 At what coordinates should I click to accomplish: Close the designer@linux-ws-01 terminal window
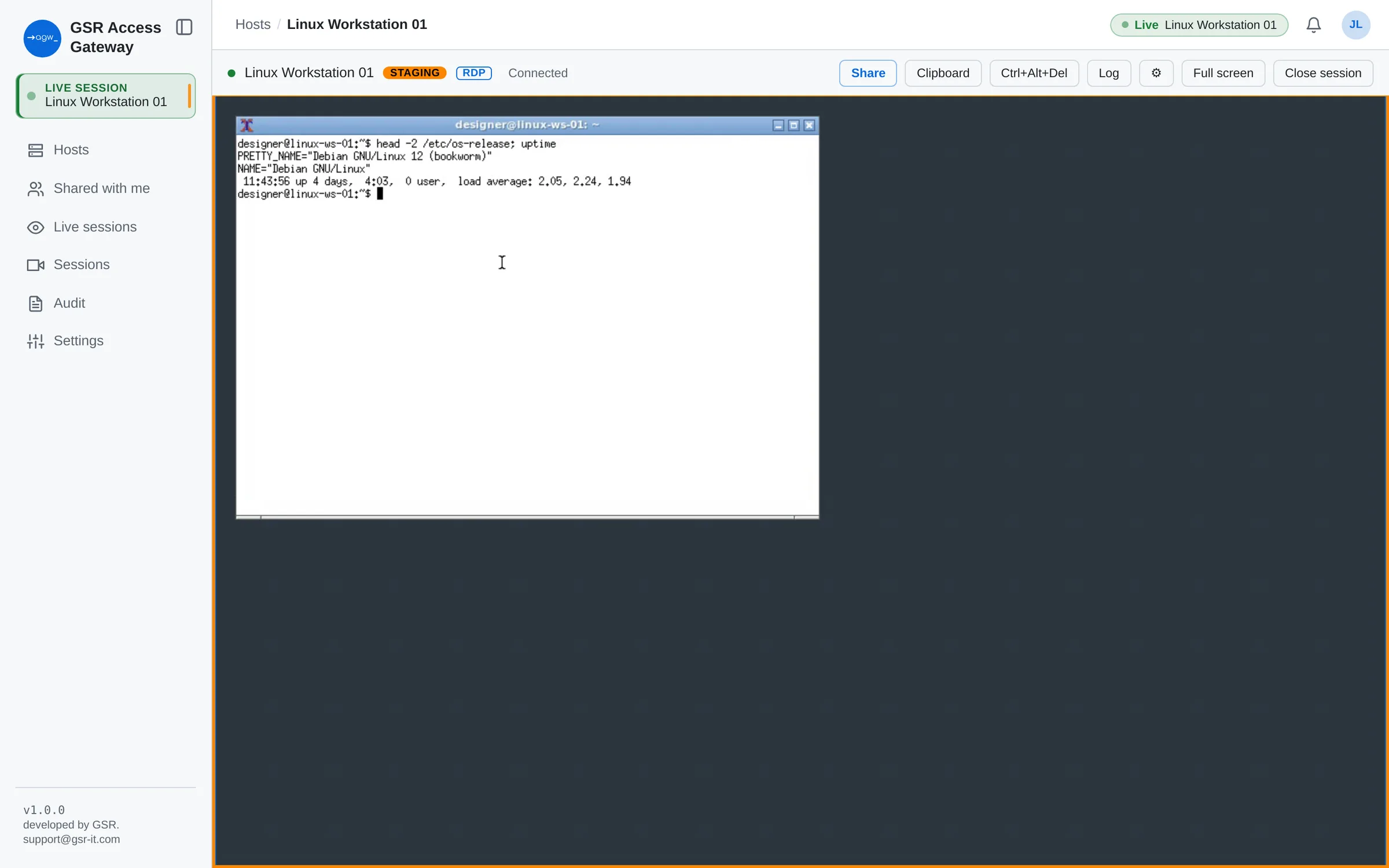point(810,125)
